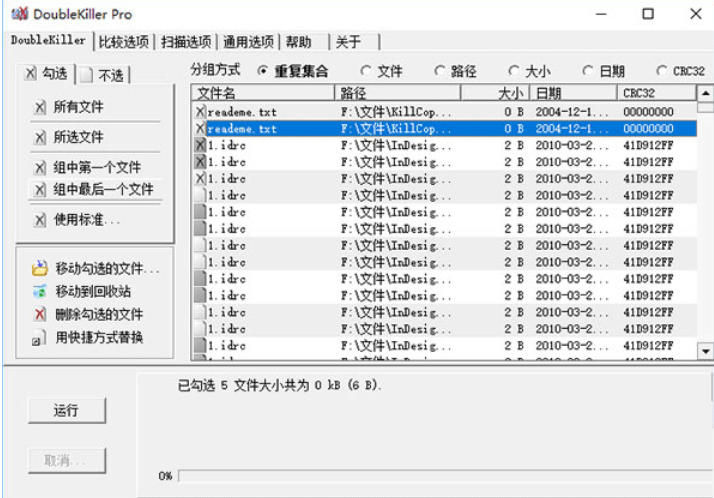Open the 比较选项 tab

(x=124, y=42)
